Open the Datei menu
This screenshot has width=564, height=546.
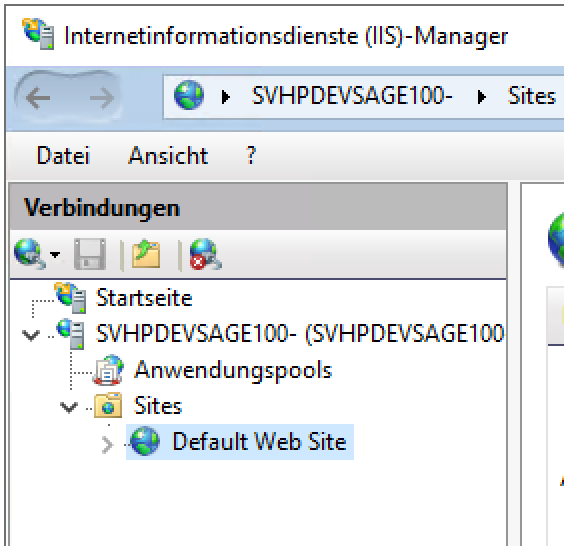(x=63, y=156)
